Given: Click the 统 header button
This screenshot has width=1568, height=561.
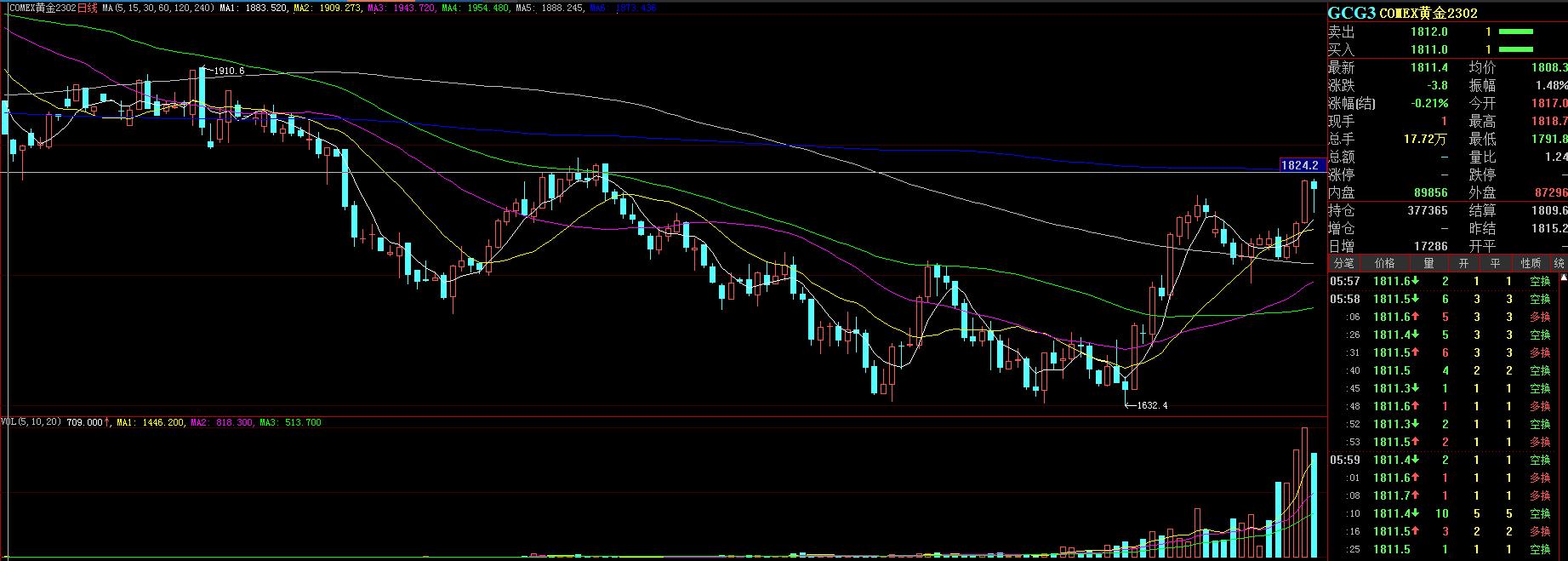Looking at the screenshot, I should pyautogui.click(x=1559, y=263).
